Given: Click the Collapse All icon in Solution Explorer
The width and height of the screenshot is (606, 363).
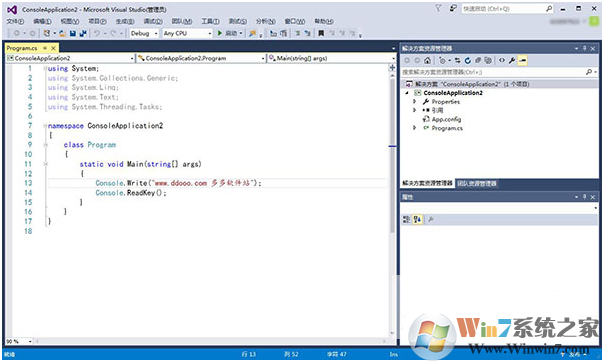Looking at the screenshot, I should [x=478, y=61].
